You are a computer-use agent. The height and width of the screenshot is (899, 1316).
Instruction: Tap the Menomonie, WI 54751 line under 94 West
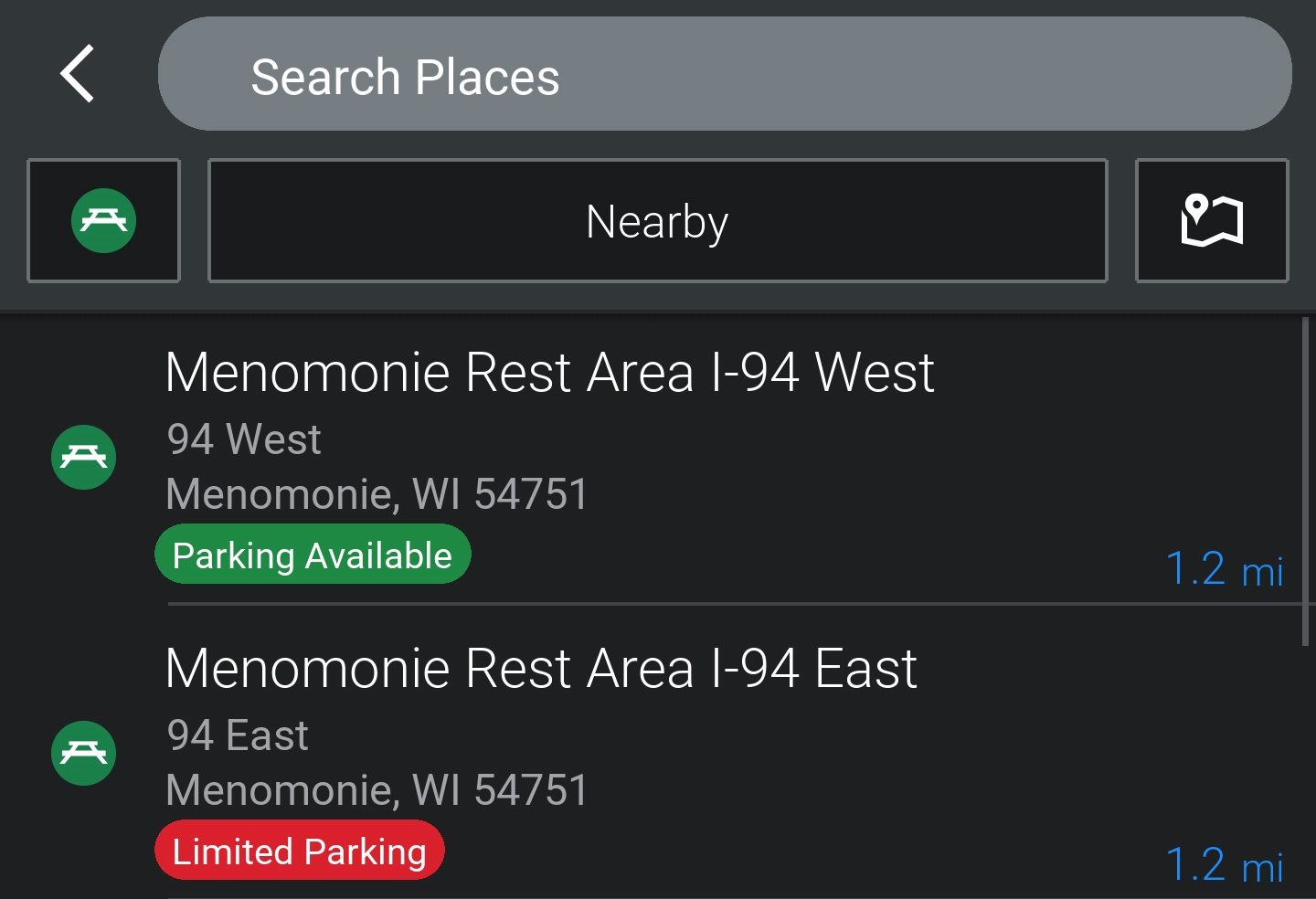pyautogui.click(x=377, y=494)
